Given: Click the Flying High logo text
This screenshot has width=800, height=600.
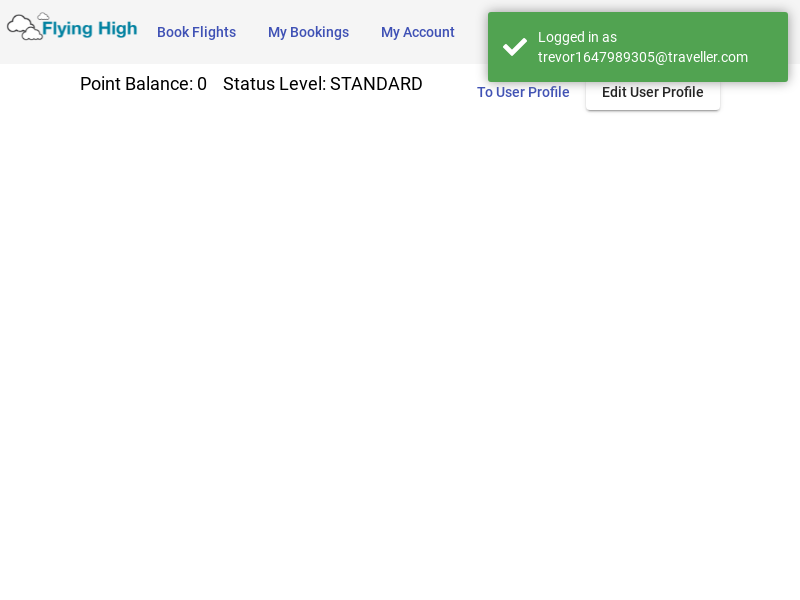Looking at the screenshot, I should pos(89,29).
